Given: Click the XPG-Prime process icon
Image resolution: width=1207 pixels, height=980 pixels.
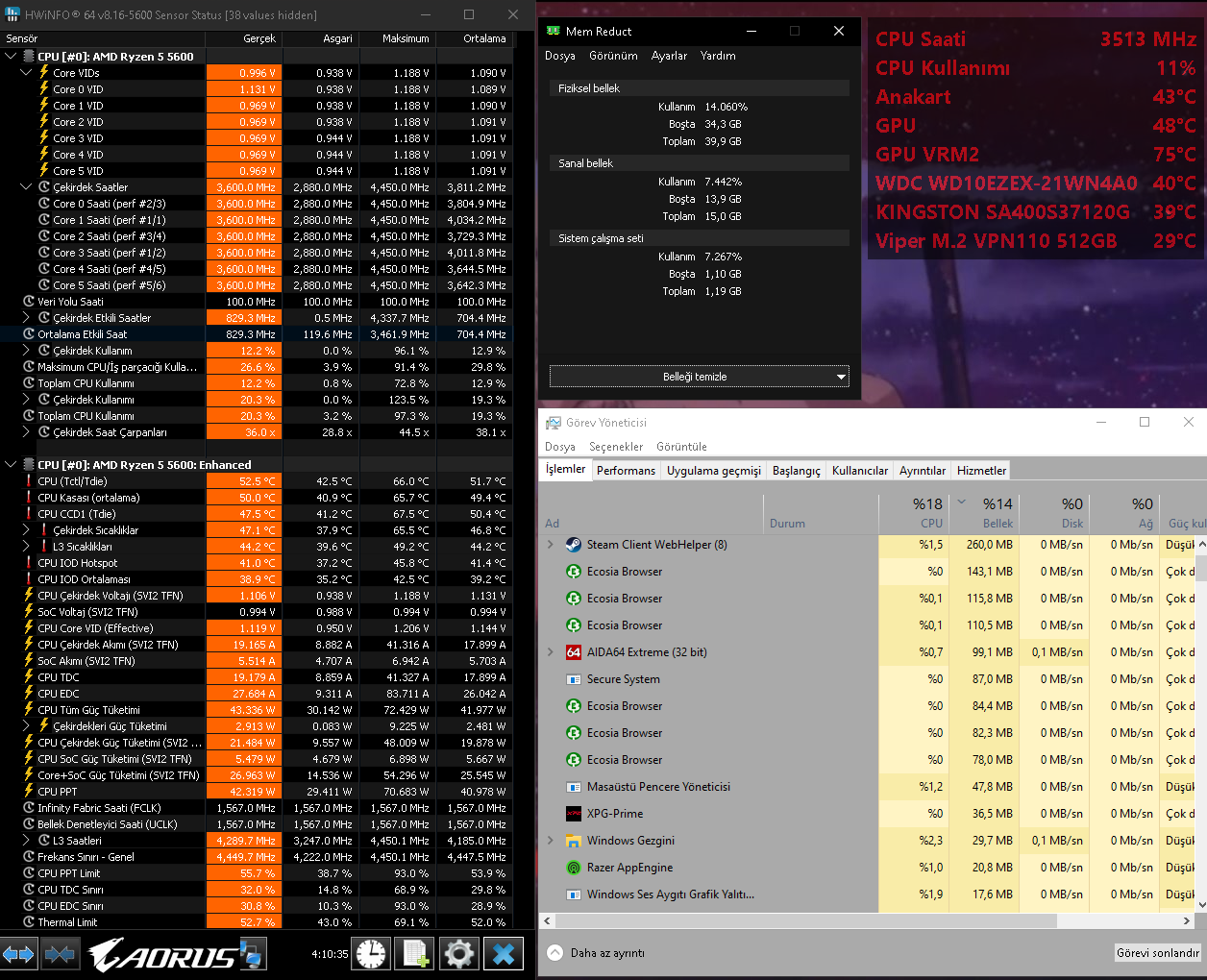Looking at the screenshot, I should pyautogui.click(x=574, y=814).
